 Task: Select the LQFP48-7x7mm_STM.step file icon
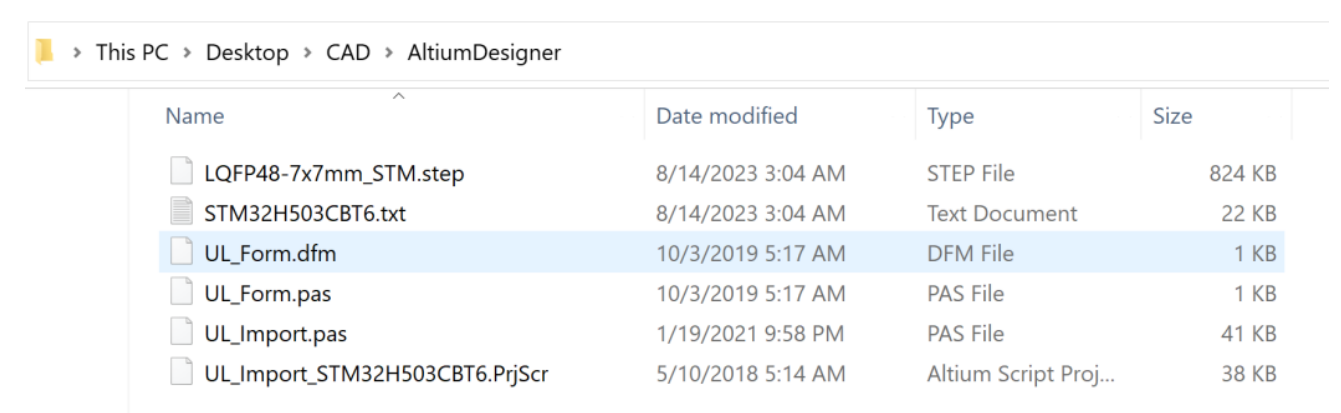(180, 173)
